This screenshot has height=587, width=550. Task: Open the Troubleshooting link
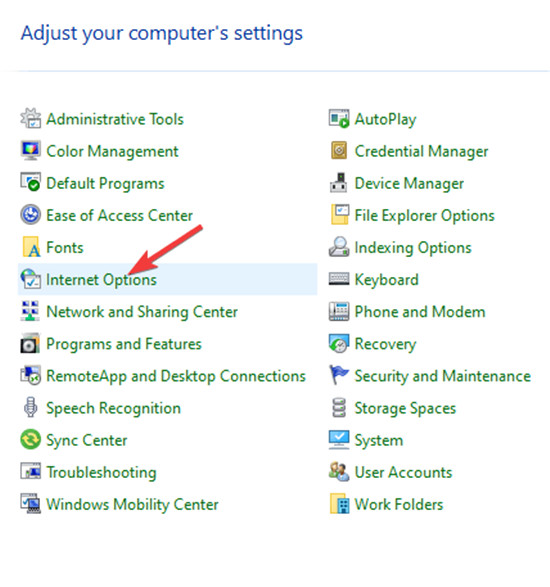click(x=101, y=472)
